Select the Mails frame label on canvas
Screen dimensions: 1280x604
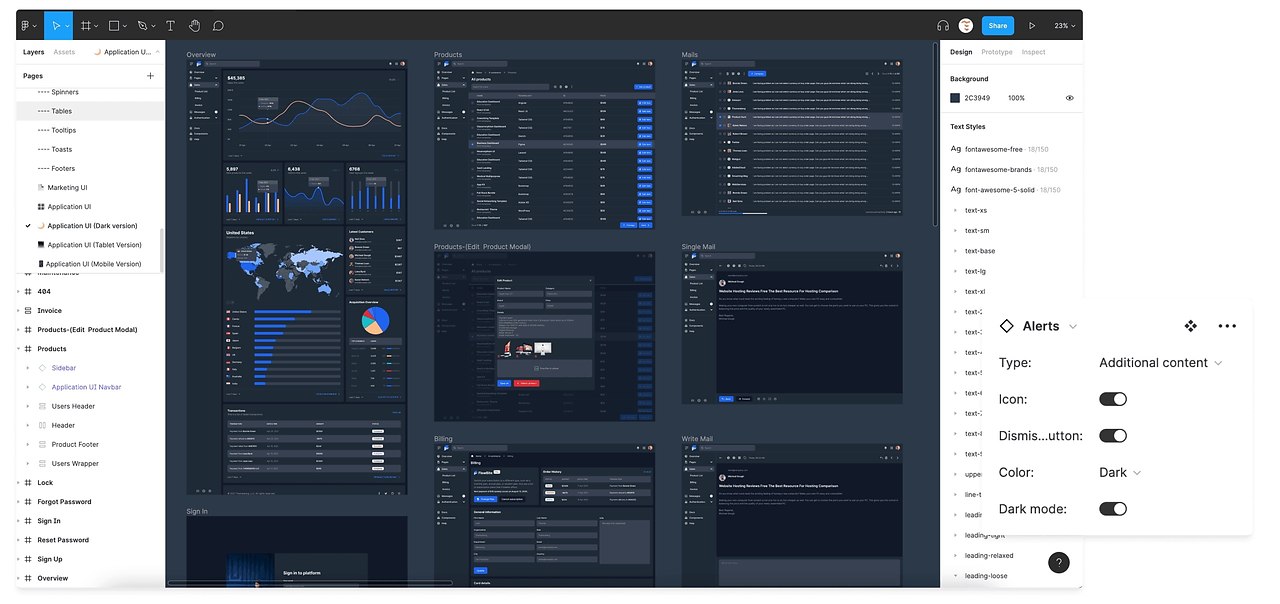coord(690,55)
